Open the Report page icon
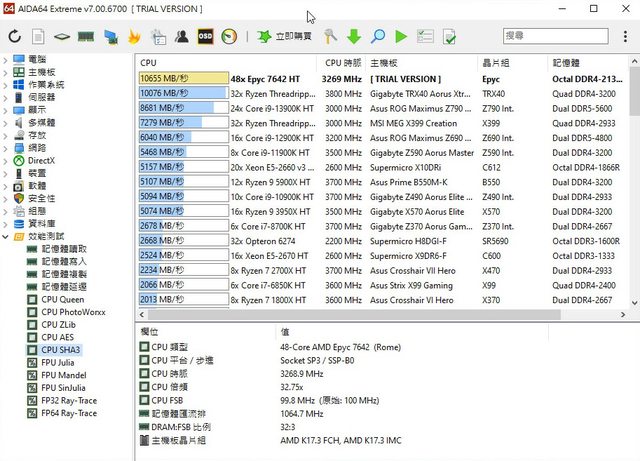 (x=38, y=36)
